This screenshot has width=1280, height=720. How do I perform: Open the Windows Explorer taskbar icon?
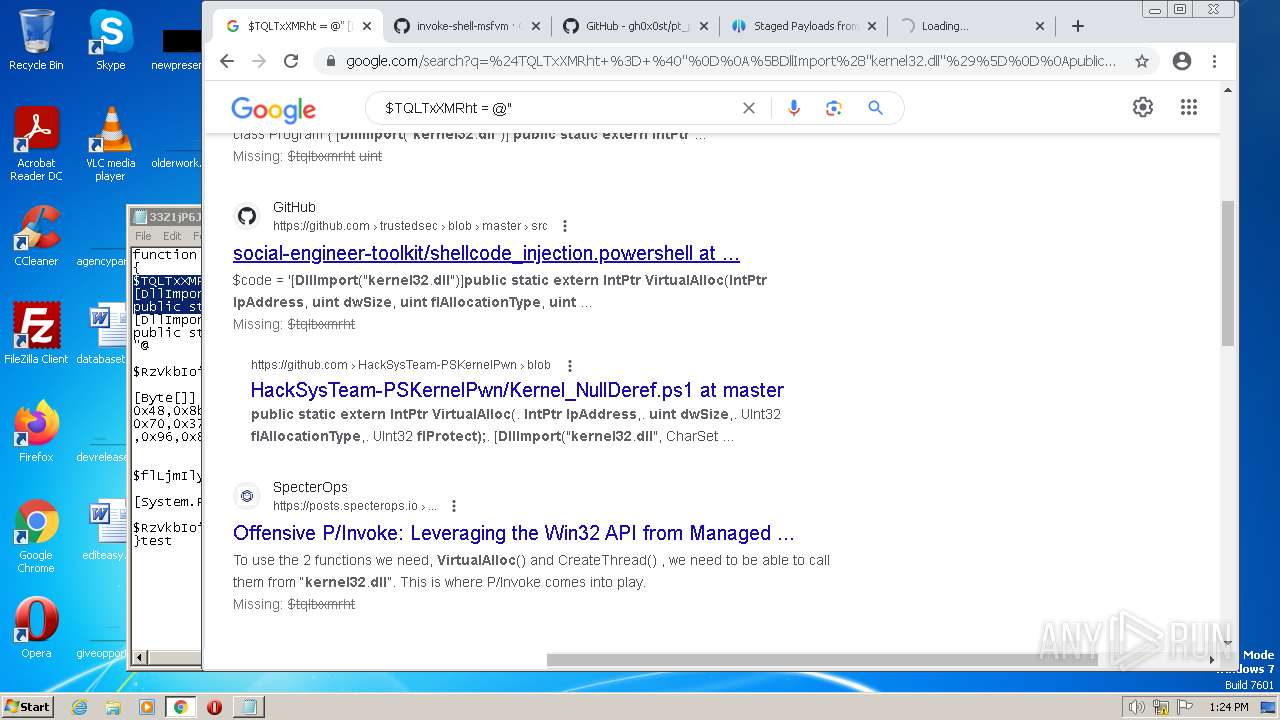coord(113,707)
